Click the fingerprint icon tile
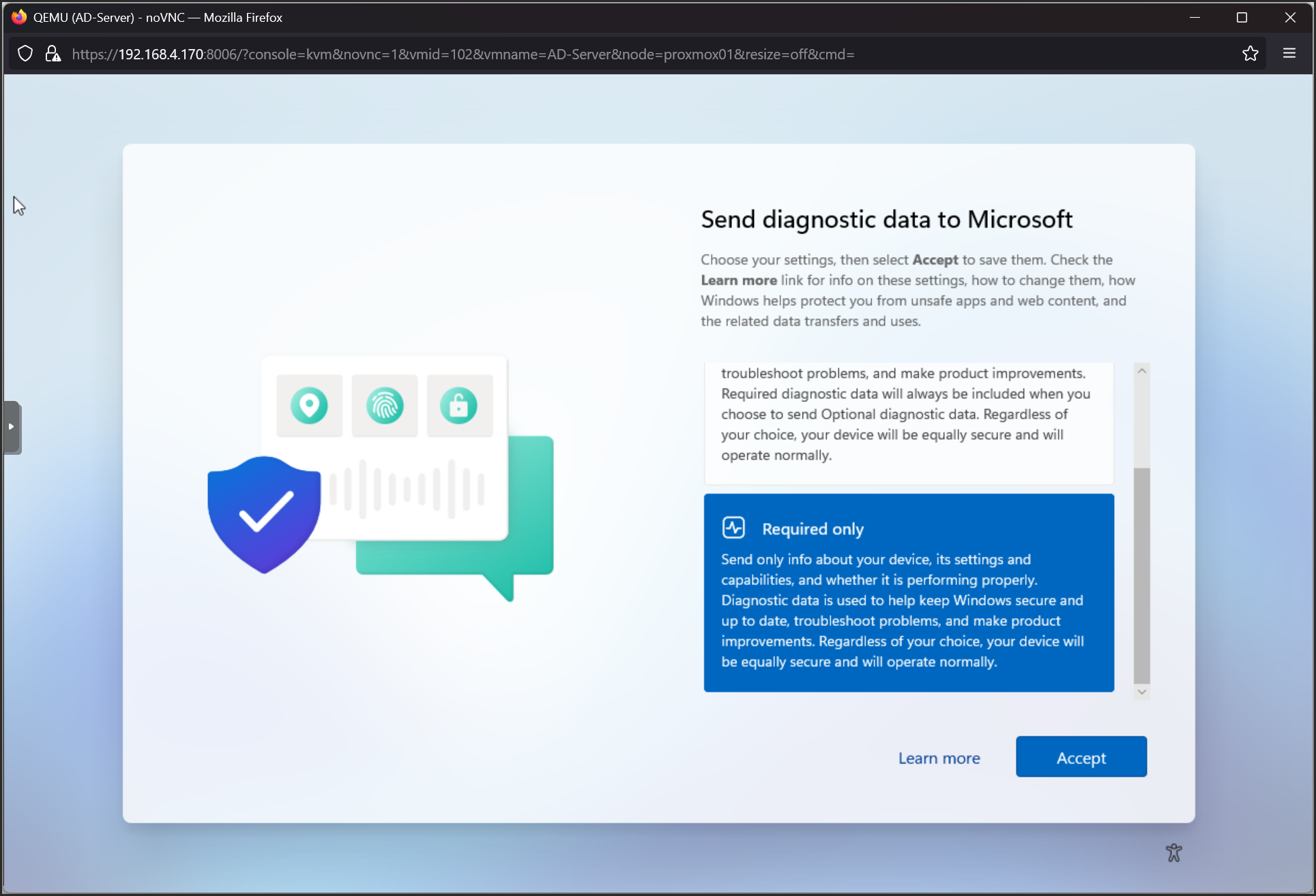 click(385, 406)
